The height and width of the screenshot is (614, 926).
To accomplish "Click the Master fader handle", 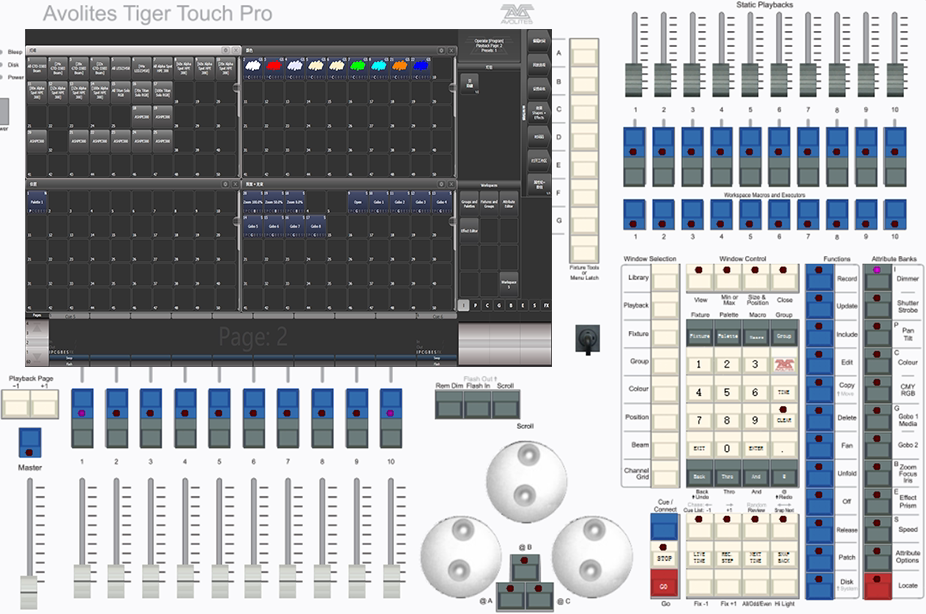I will pos(29,592).
